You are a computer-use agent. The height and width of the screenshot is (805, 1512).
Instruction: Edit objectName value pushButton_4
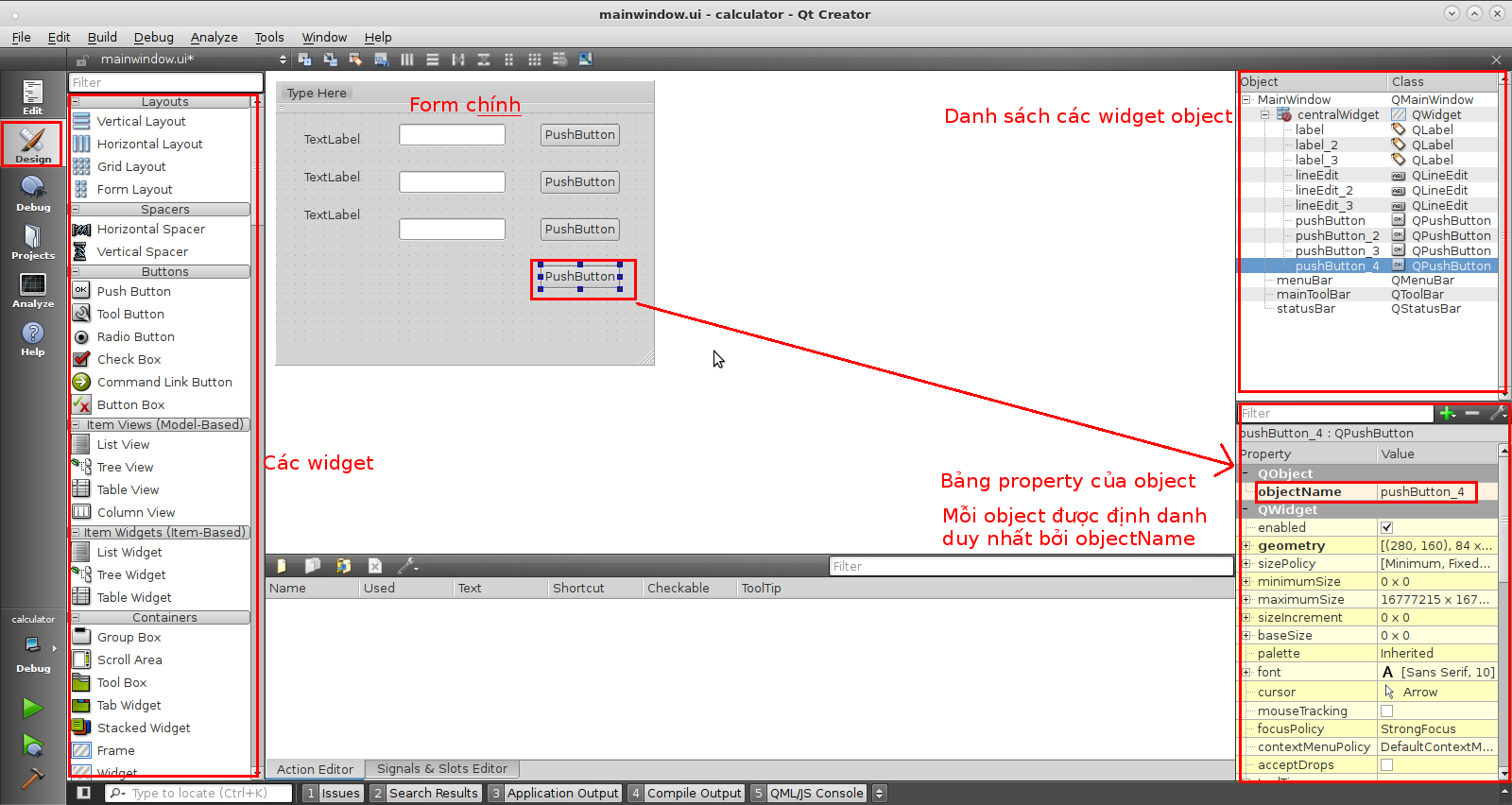coord(1437,492)
